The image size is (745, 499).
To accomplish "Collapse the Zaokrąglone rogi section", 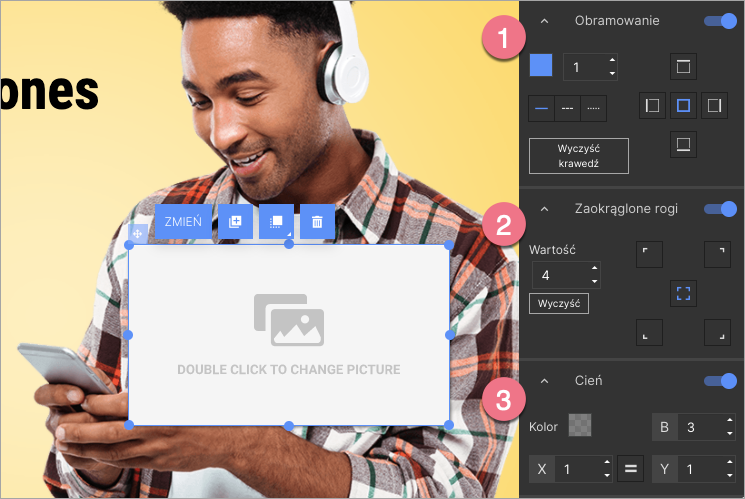I will [x=544, y=209].
